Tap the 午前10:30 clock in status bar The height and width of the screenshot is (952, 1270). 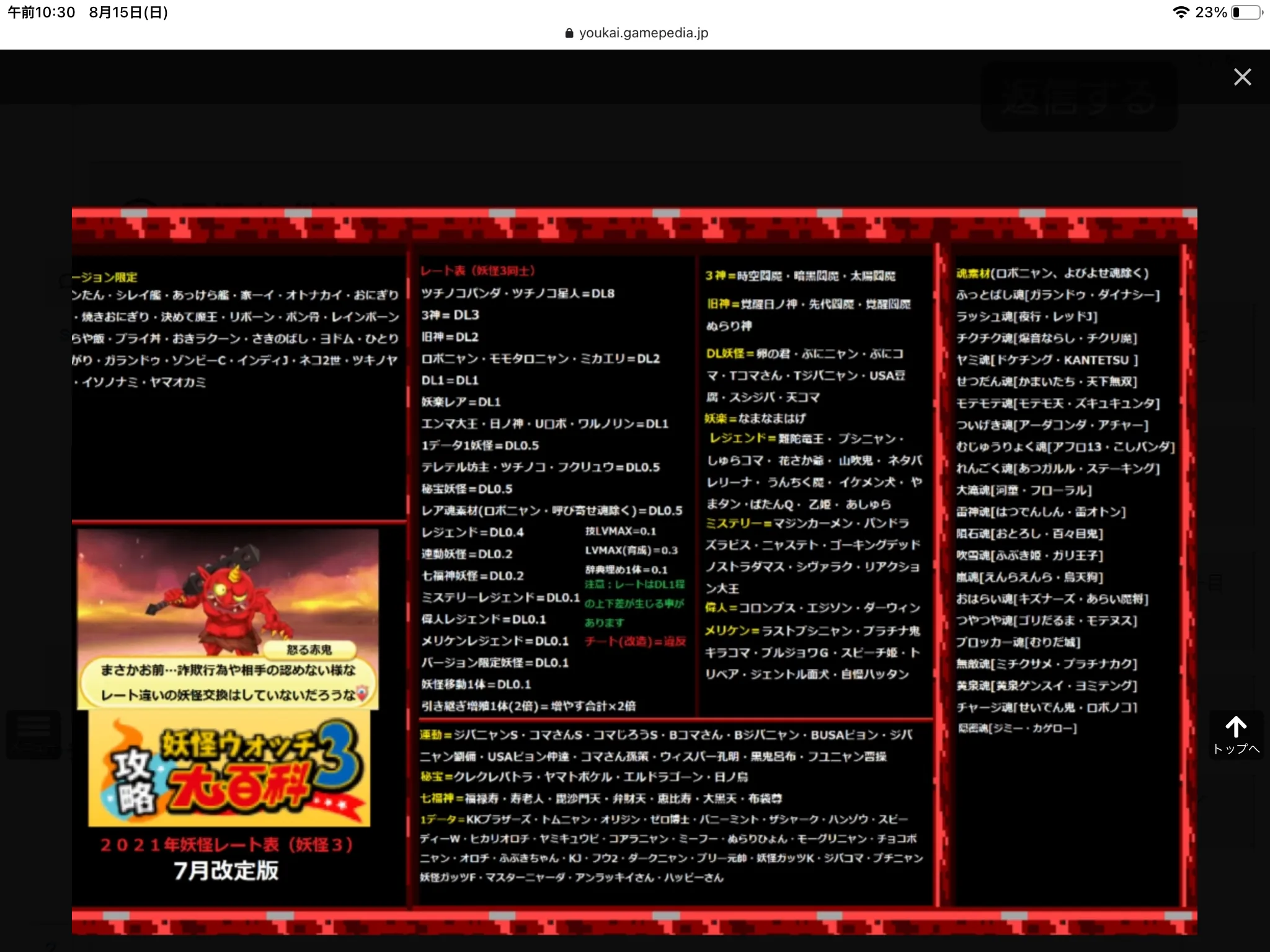(x=42, y=12)
